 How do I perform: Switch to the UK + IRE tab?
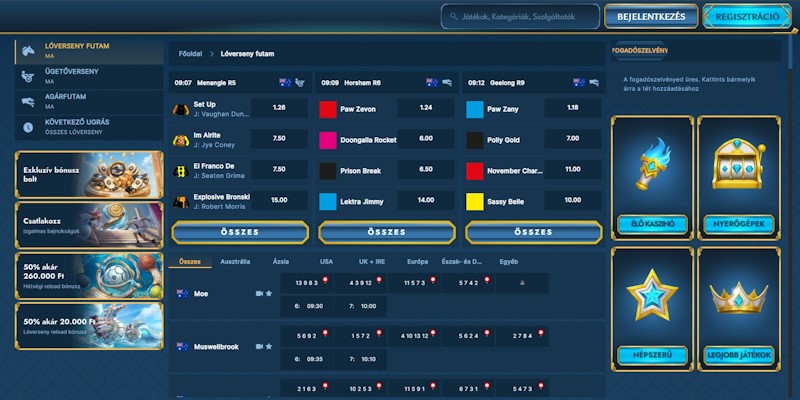(x=372, y=262)
